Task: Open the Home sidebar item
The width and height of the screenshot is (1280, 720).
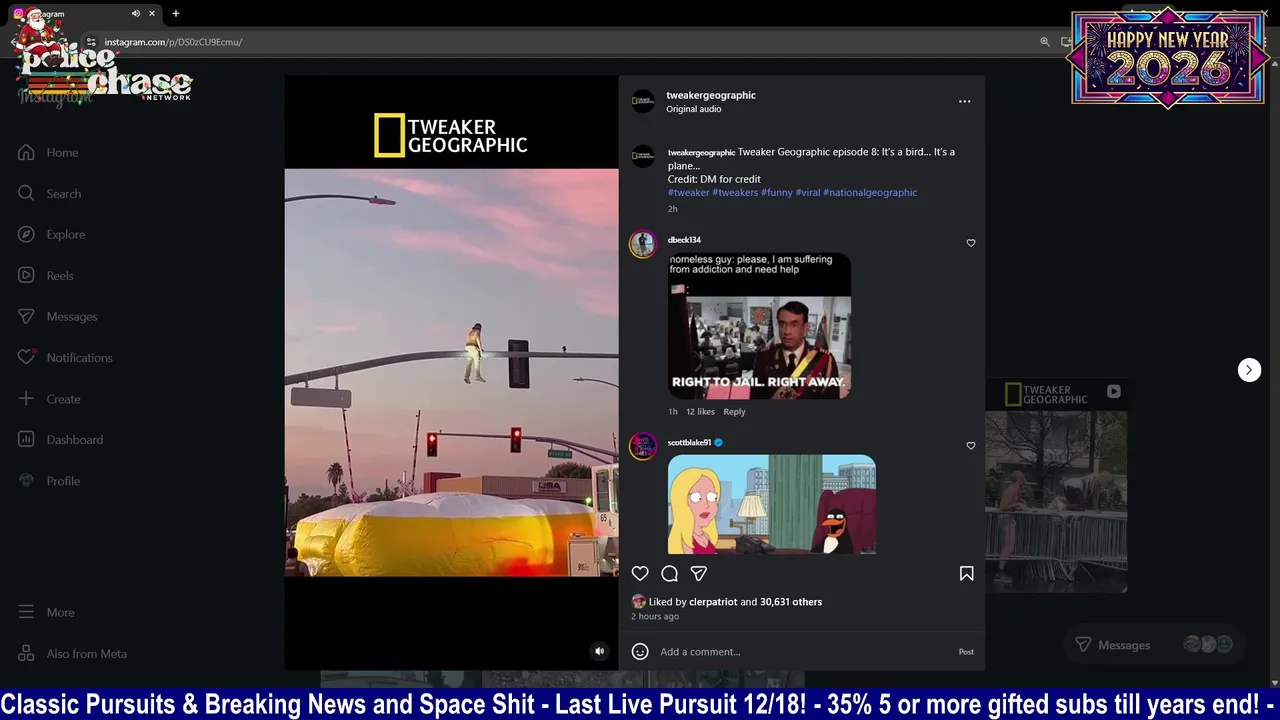Action: point(48,152)
